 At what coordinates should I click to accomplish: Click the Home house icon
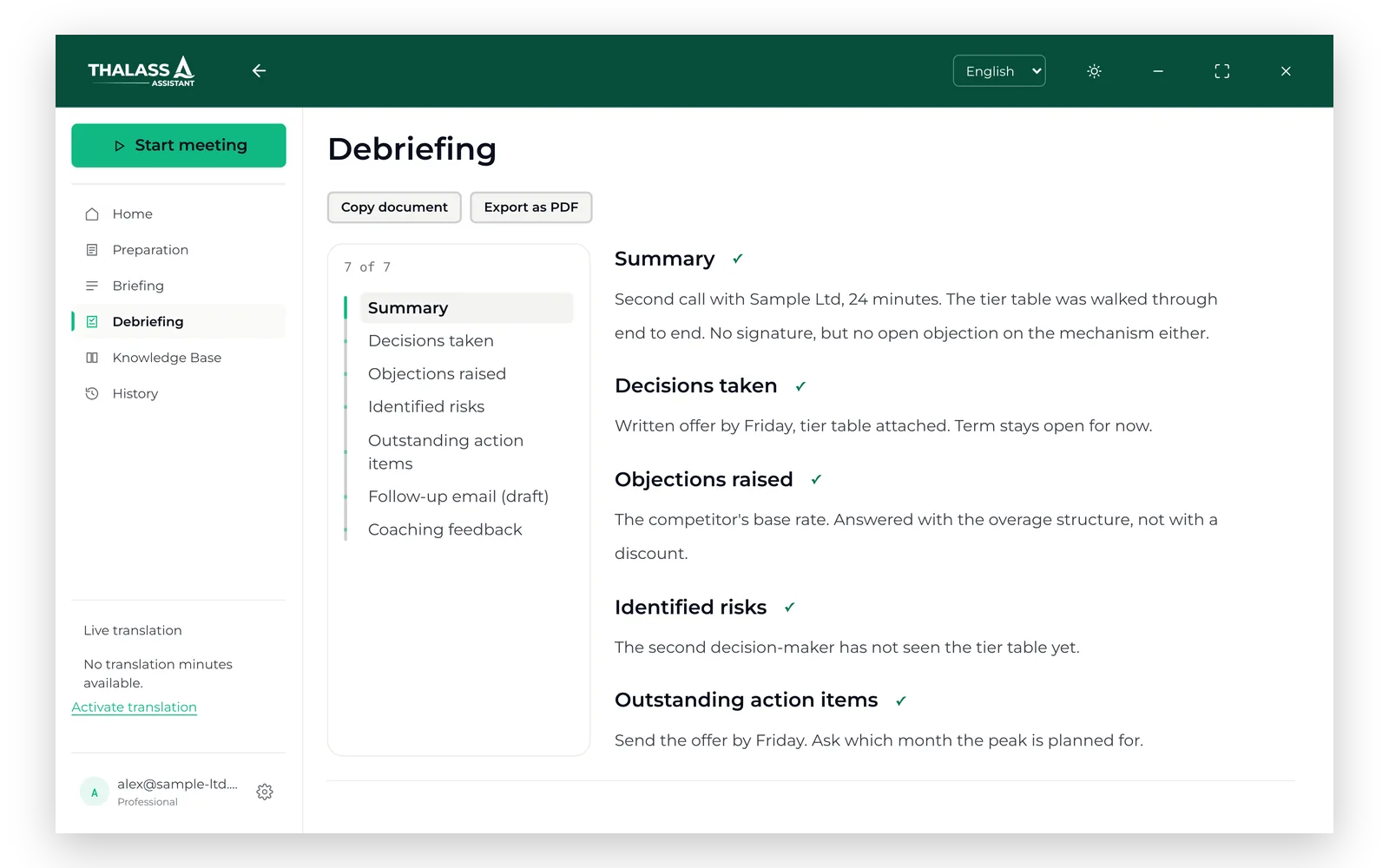92,214
